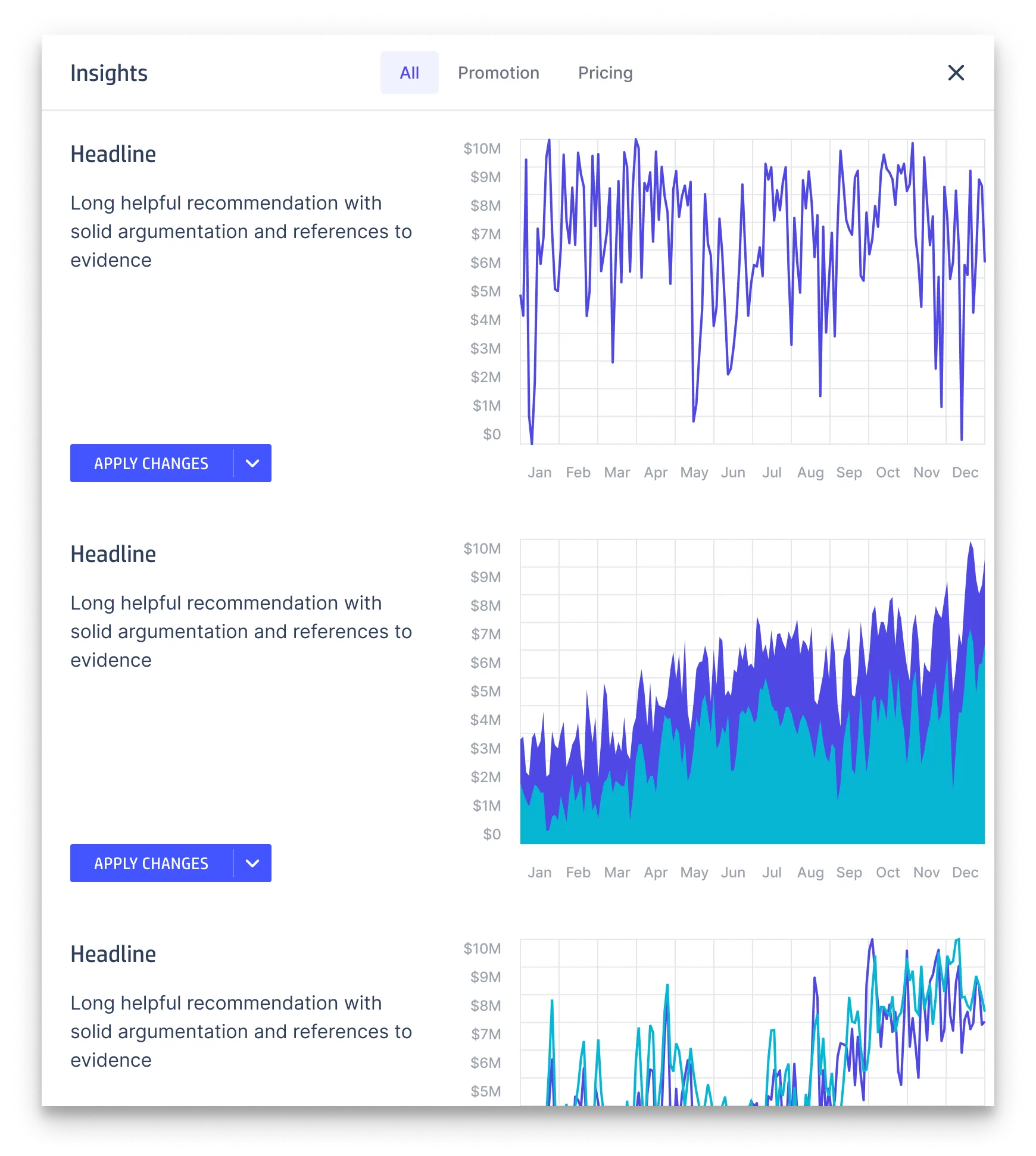The image size is (1036, 1156).
Task: Click the first Apply Changes button
Action: 151,463
